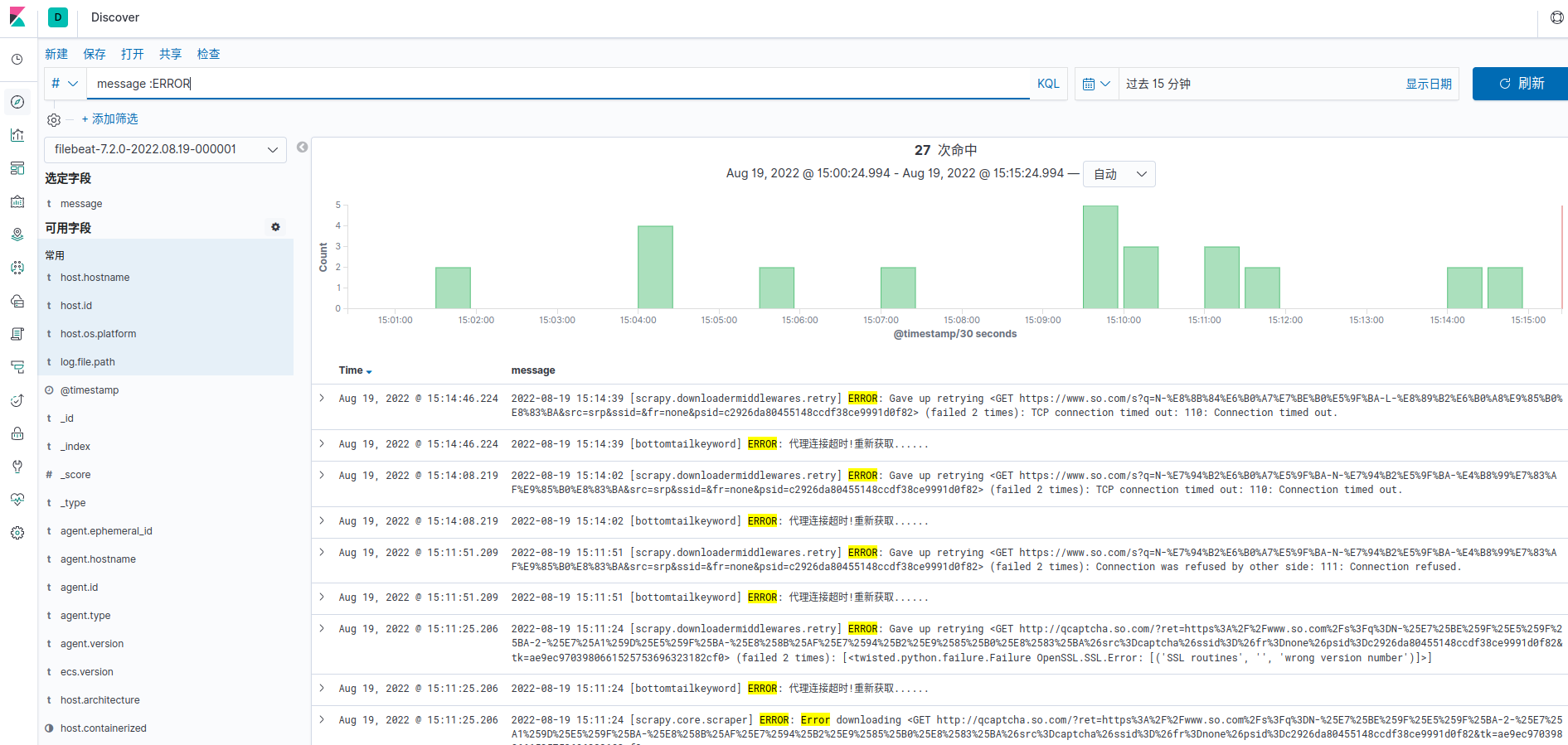Viewport: 1568px width, 745px height.
Task: Open the Recently viewed clock icon
Action: point(17,60)
